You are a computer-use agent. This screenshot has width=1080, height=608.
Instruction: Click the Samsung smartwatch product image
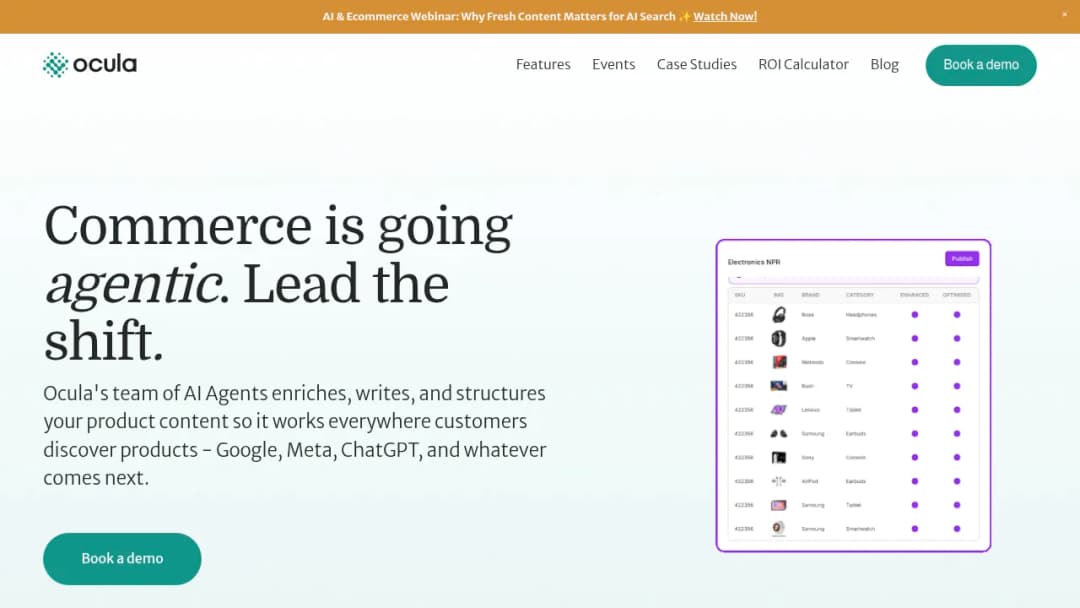point(778,528)
